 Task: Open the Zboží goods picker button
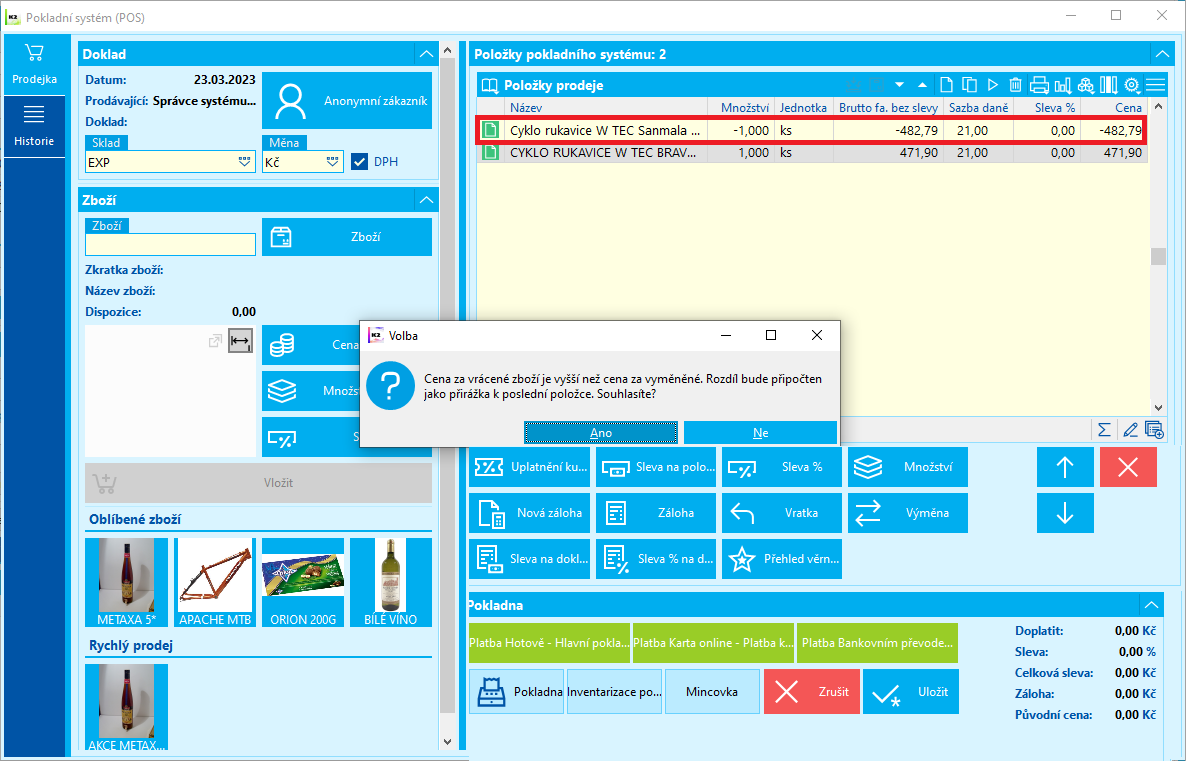[x=347, y=237]
